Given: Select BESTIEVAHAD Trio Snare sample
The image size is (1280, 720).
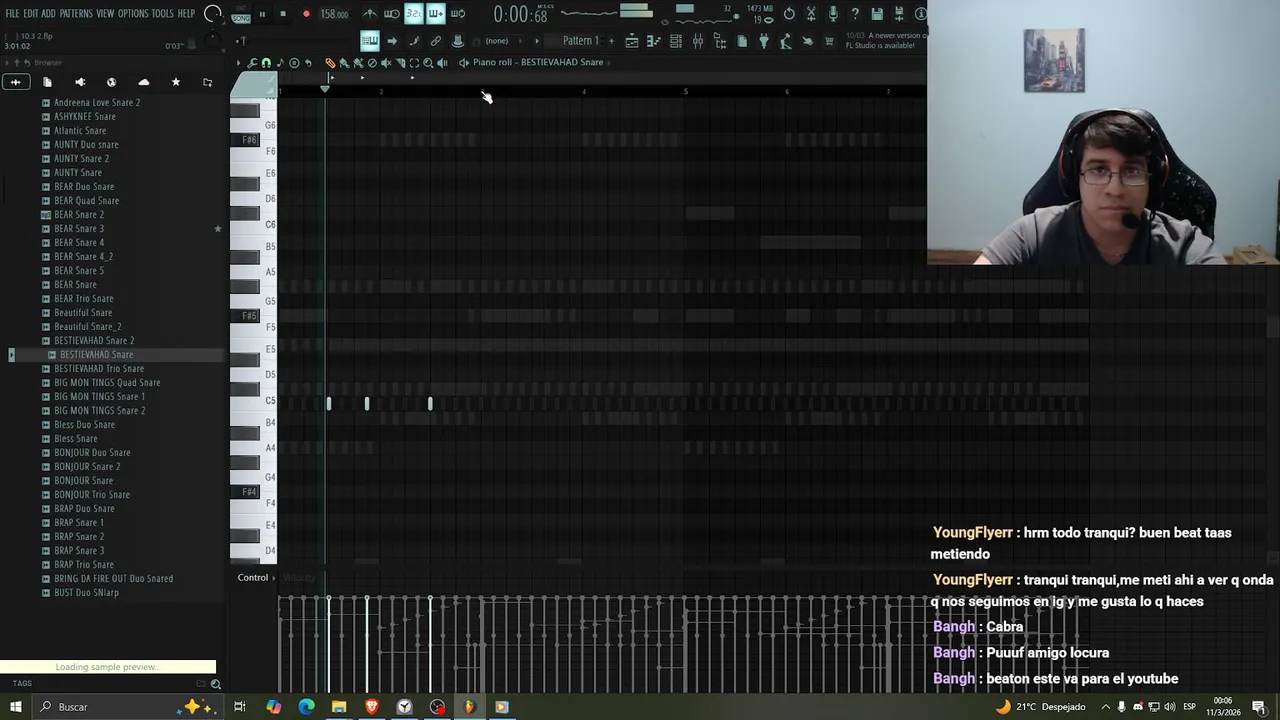Looking at the screenshot, I should [x=99, y=368].
